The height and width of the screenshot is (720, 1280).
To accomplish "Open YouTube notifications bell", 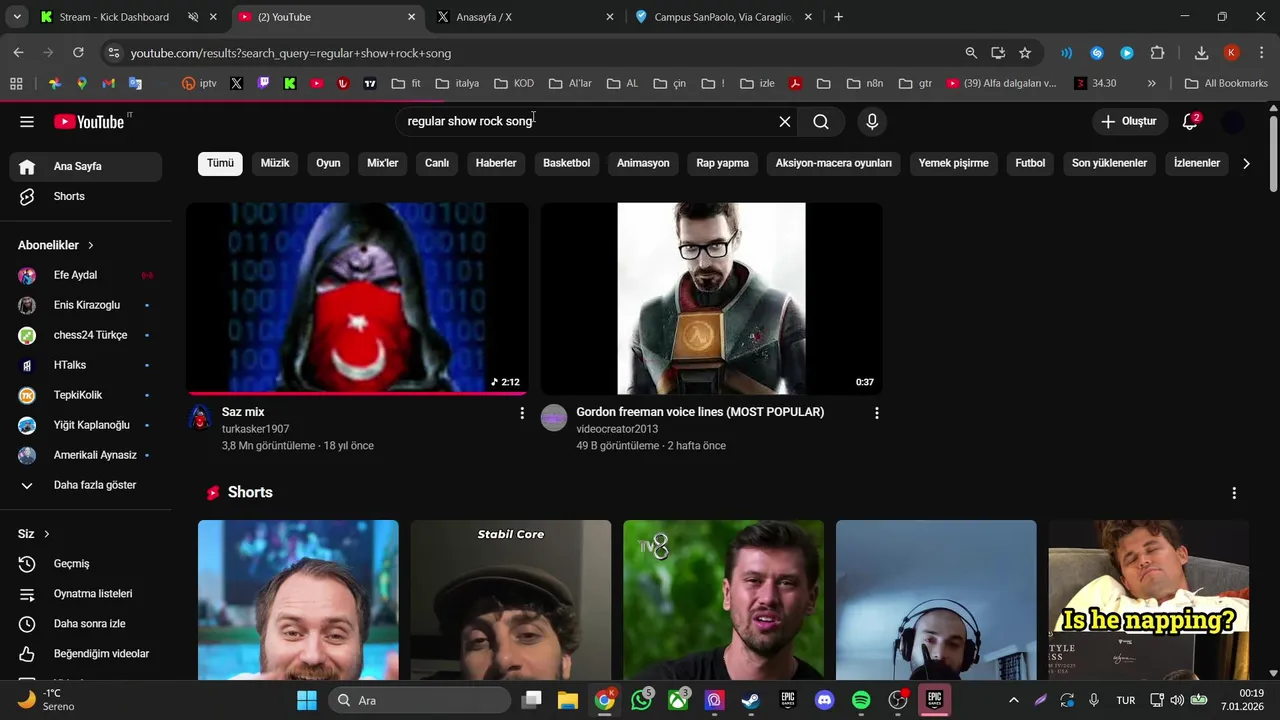I will coord(1190,122).
